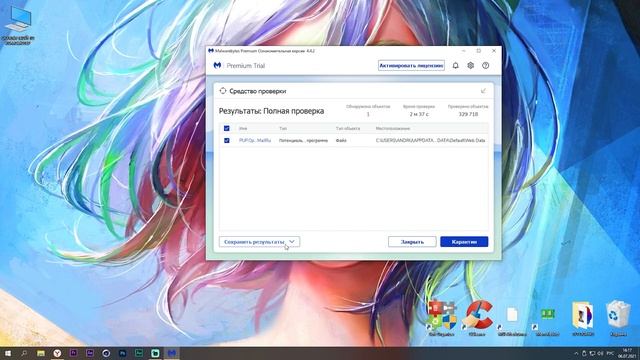The height and width of the screenshot is (360, 640).
Task: Click the network icon in system tray
Action: point(592,353)
